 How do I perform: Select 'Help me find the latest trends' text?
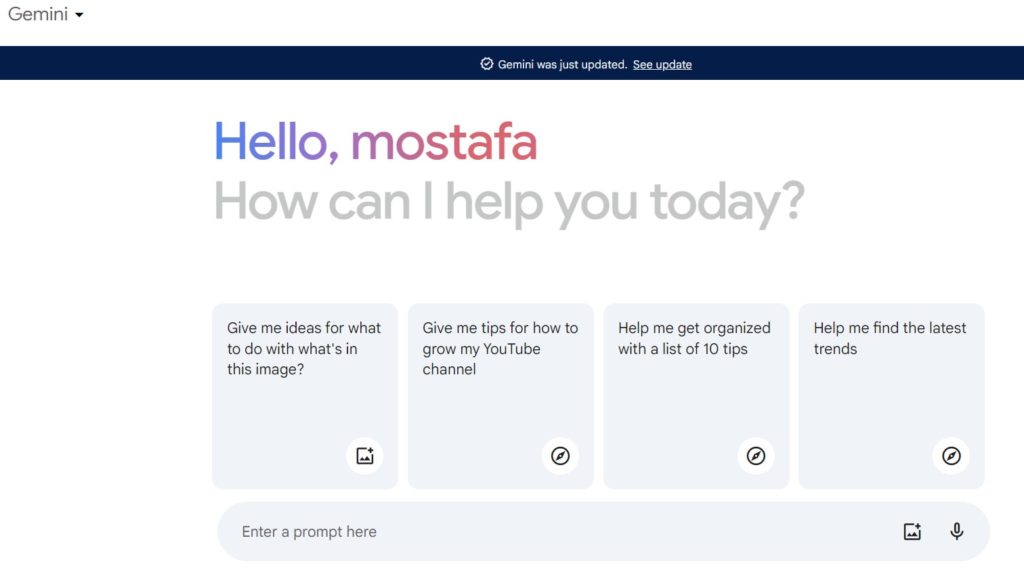tap(890, 338)
